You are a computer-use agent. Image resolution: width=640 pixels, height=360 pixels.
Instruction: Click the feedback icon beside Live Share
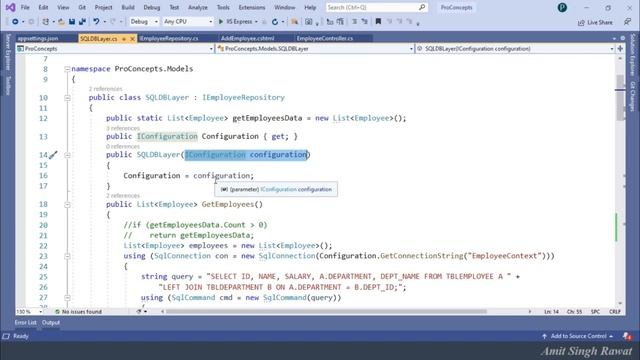pyautogui.click(x=627, y=22)
